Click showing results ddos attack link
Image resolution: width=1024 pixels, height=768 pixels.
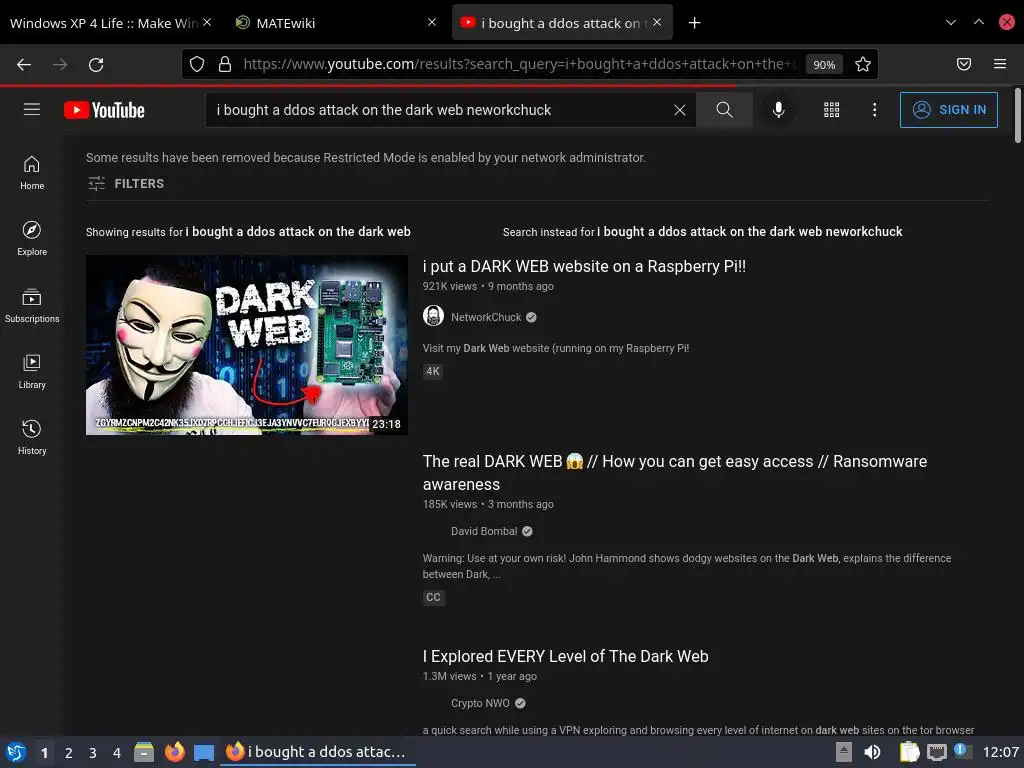(298, 231)
